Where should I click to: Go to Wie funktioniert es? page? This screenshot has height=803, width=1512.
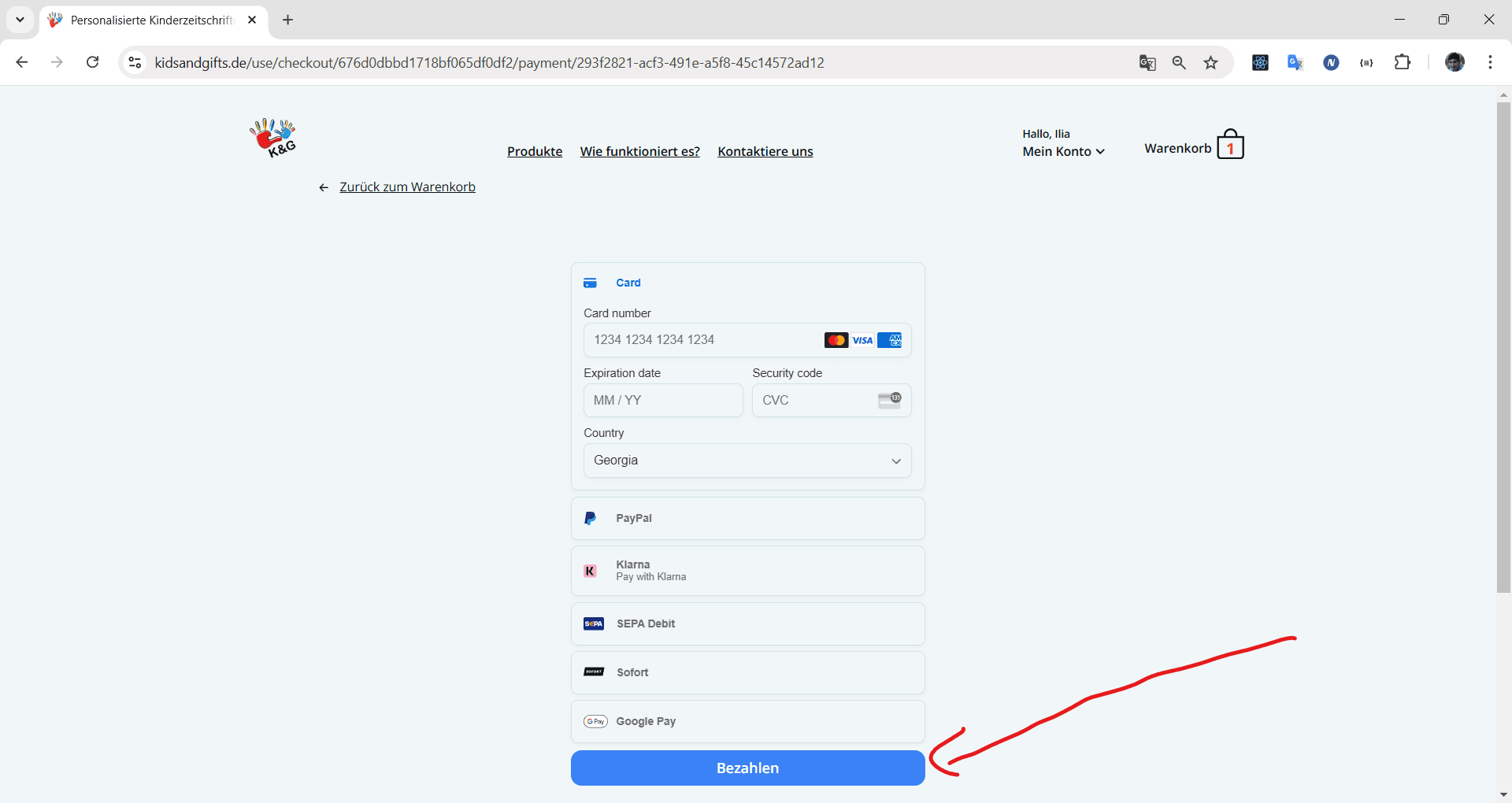(639, 151)
